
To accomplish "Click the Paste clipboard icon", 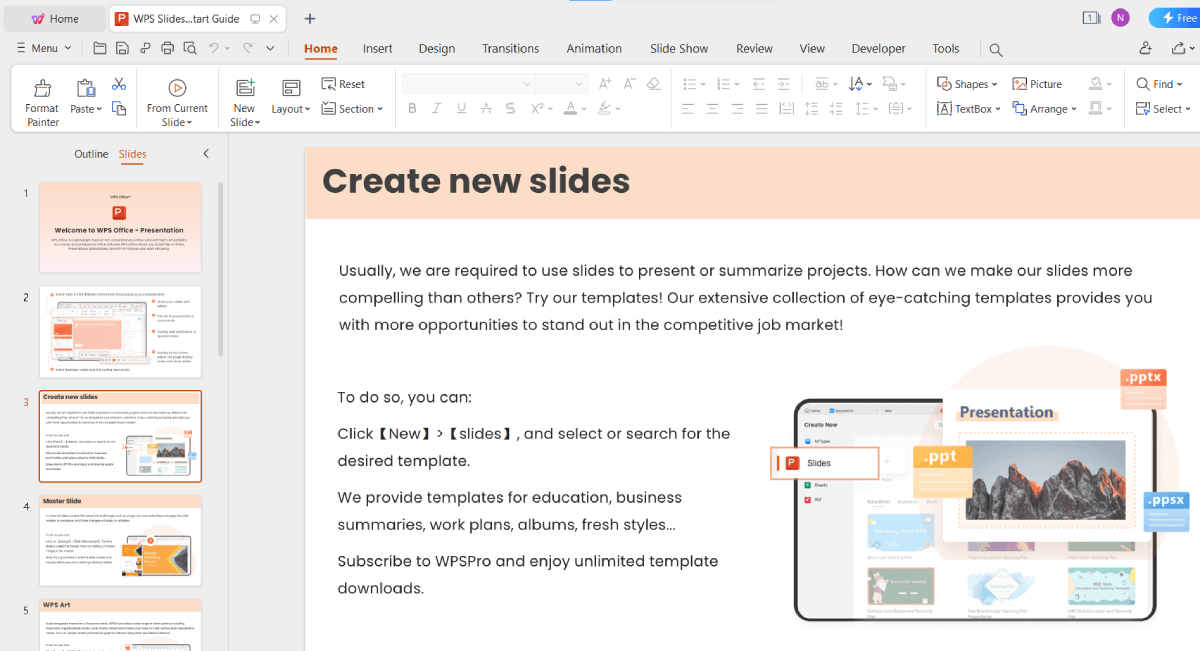I will (x=86, y=88).
